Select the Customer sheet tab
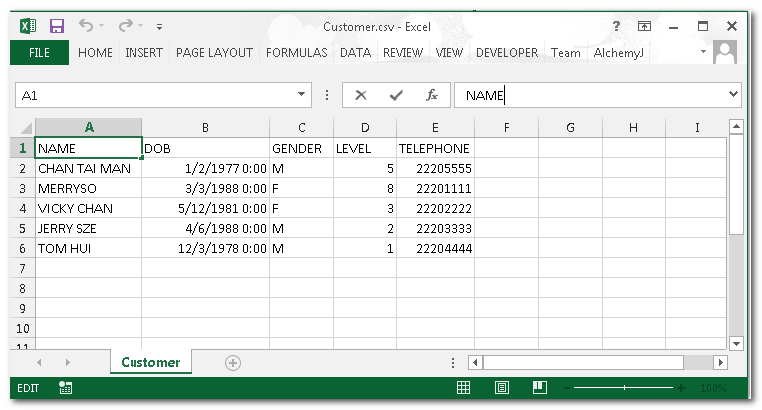The height and width of the screenshot is (410, 762). click(150, 363)
